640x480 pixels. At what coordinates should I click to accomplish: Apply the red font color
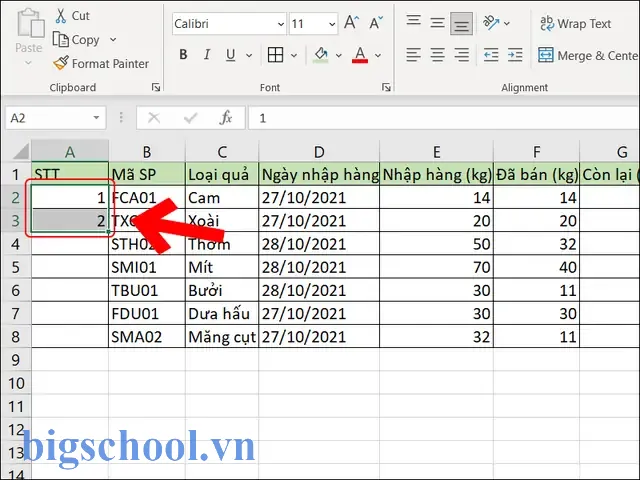click(360, 54)
